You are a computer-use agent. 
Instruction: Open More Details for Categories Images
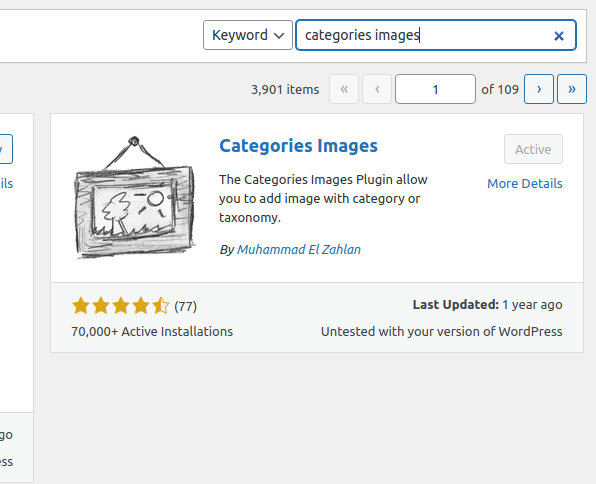[525, 184]
